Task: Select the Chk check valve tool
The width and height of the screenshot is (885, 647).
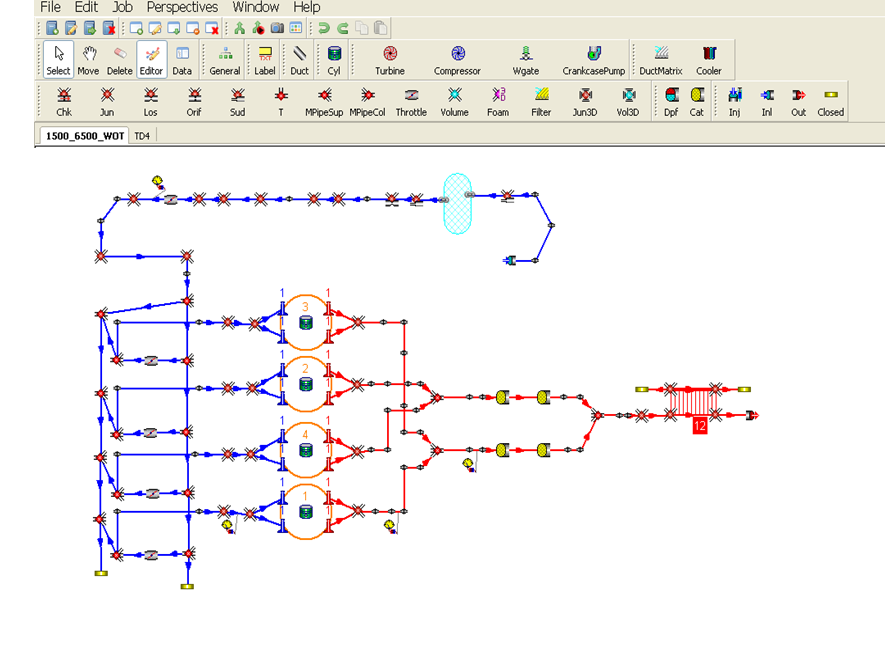Action: click(x=64, y=102)
